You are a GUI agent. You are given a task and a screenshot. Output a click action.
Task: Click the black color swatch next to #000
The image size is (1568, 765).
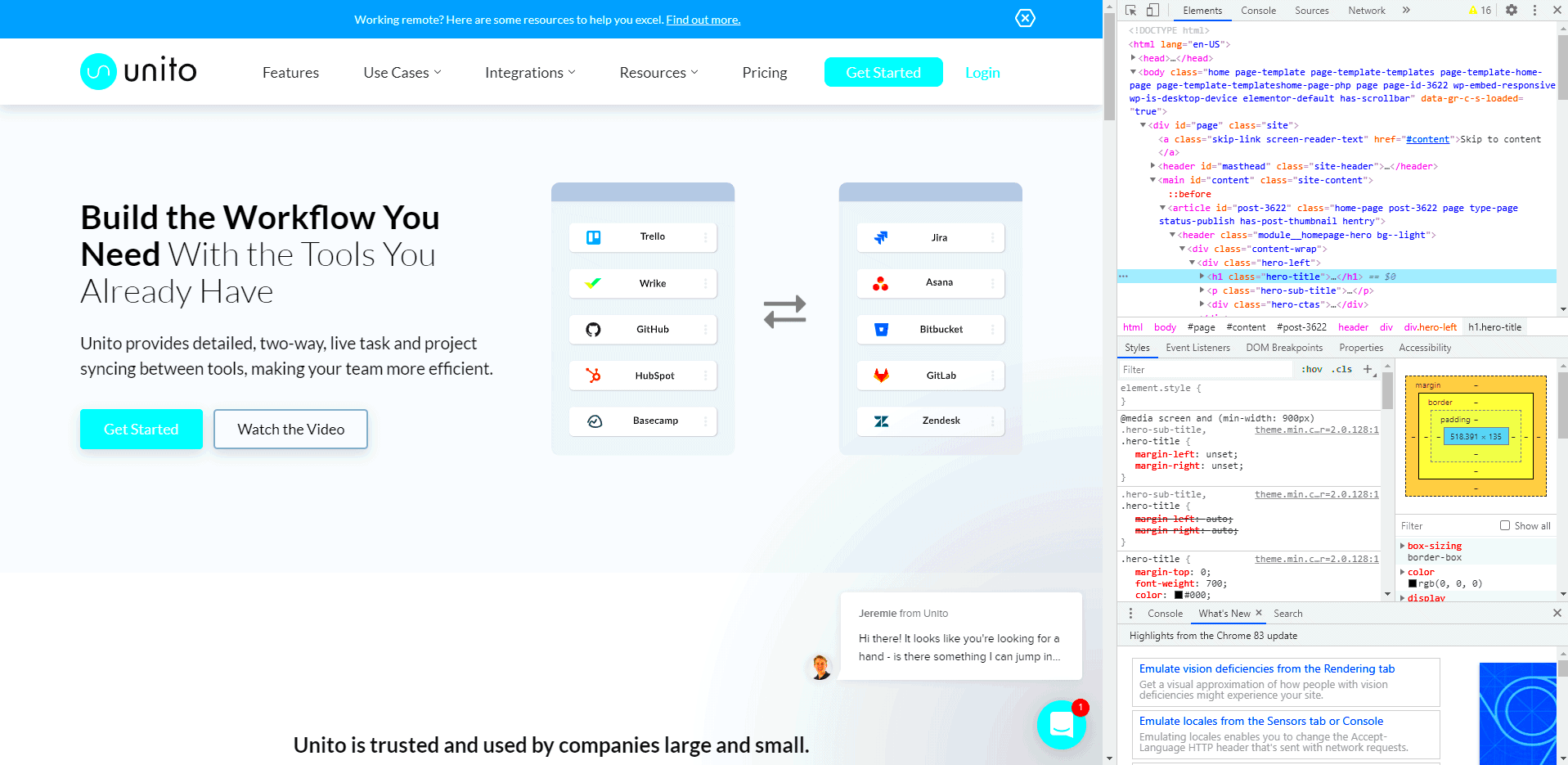(x=1179, y=595)
